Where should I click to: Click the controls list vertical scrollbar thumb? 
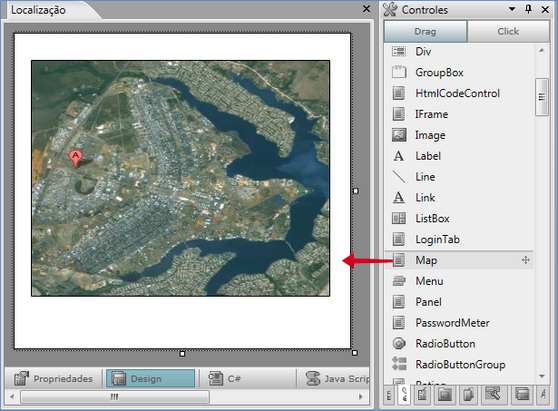click(542, 97)
